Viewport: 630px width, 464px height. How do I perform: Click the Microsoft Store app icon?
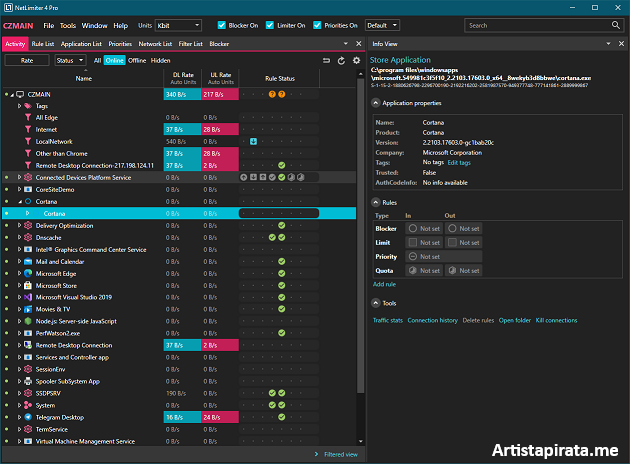coord(28,285)
